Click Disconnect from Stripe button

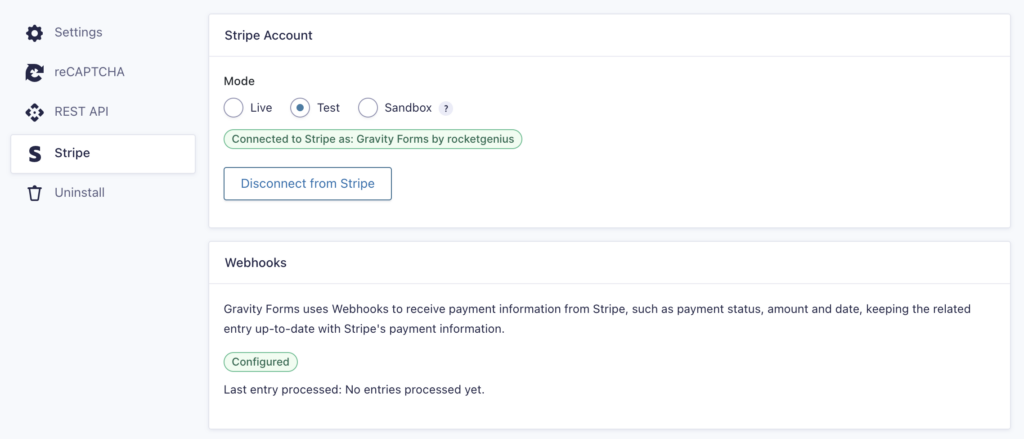[308, 184]
